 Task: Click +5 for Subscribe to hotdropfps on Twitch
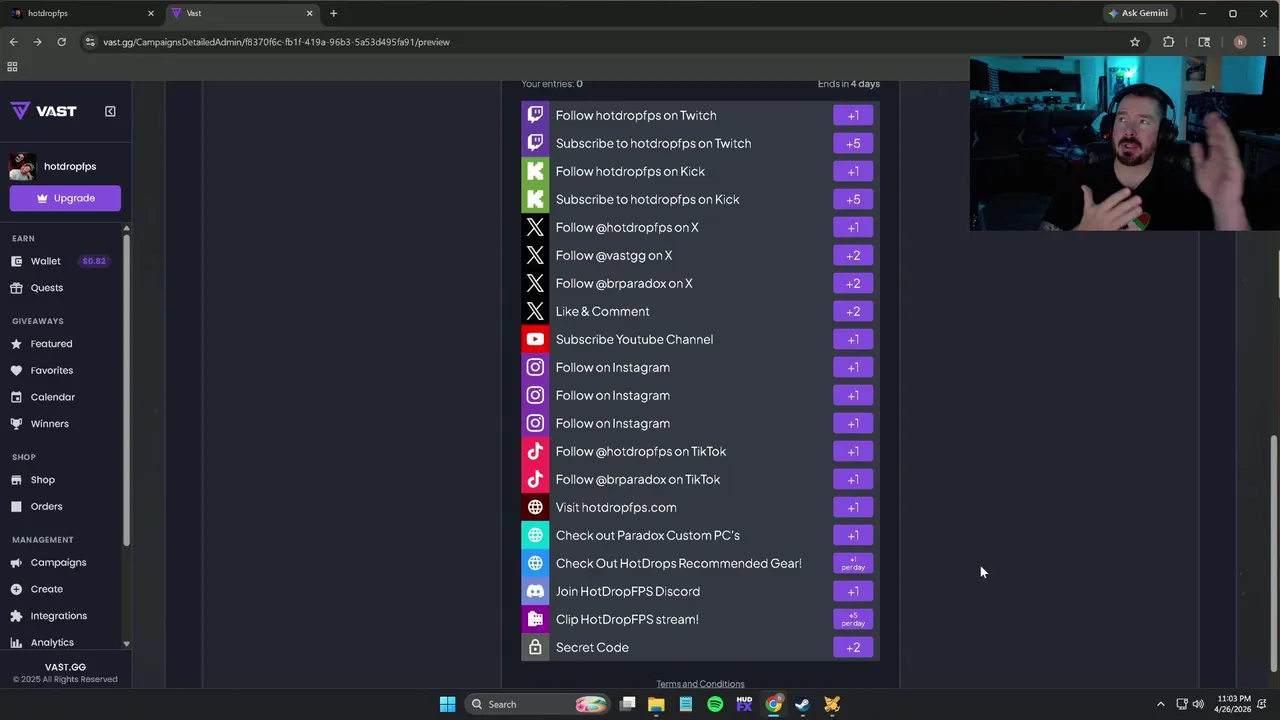[853, 143]
